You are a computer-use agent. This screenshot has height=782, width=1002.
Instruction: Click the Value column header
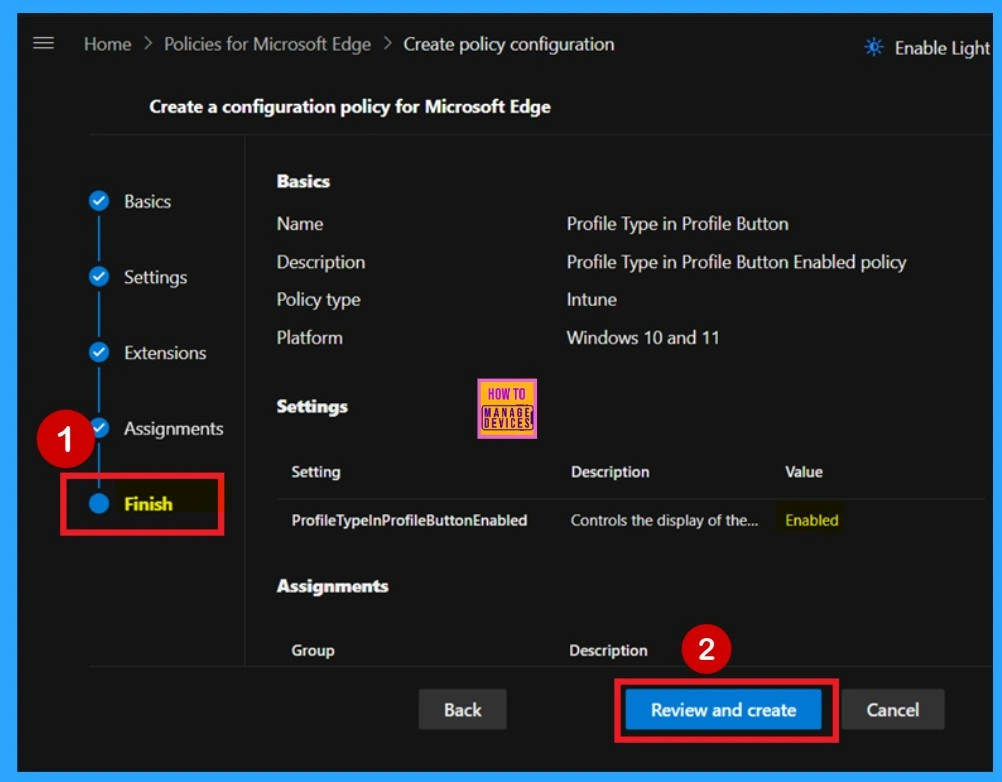point(803,472)
